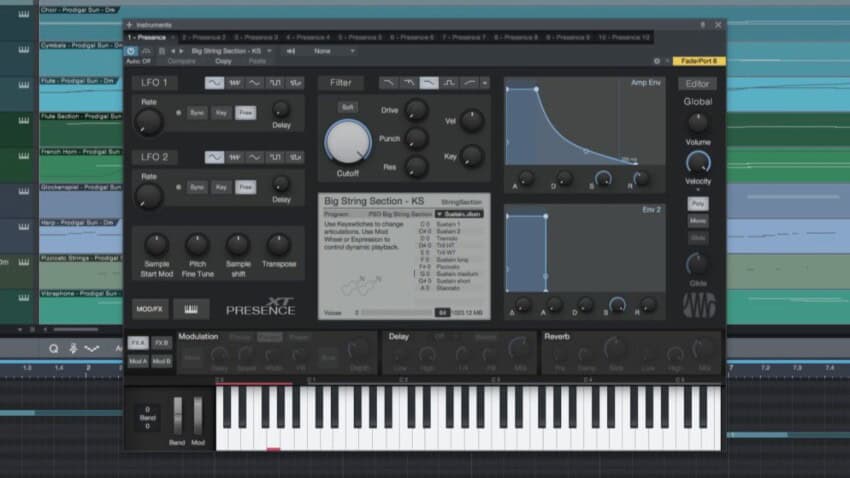Switch to the 10 - Presence 10 tab
The height and width of the screenshot is (478, 850).
click(623, 37)
